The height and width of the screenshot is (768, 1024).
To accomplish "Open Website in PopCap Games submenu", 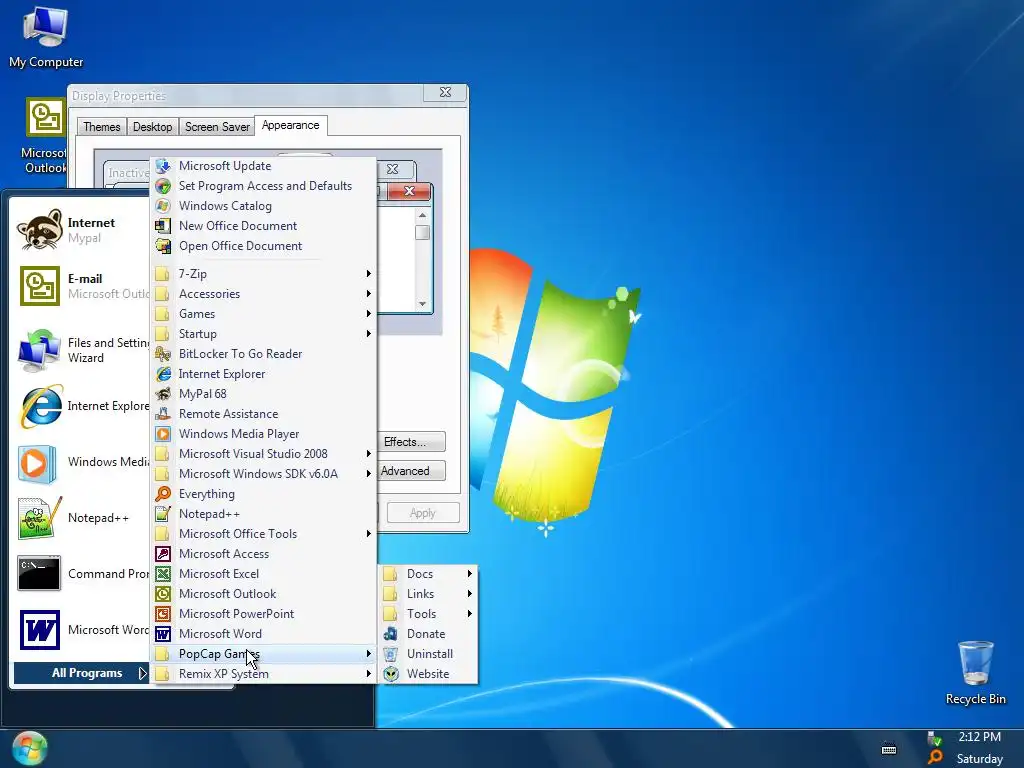I will pyautogui.click(x=428, y=674).
